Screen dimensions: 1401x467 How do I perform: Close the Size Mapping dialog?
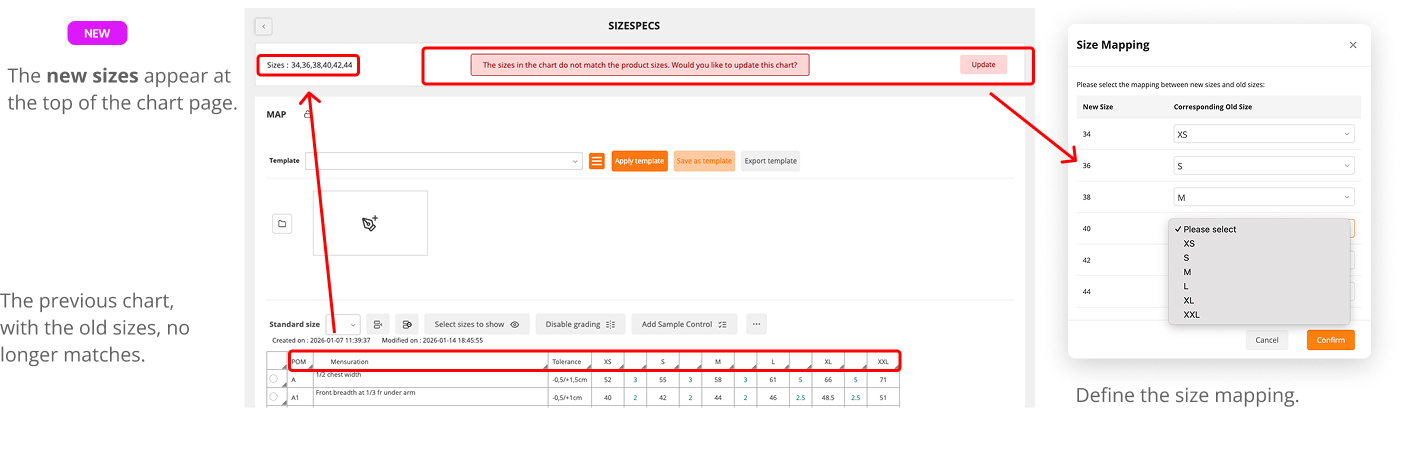click(1353, 45)
